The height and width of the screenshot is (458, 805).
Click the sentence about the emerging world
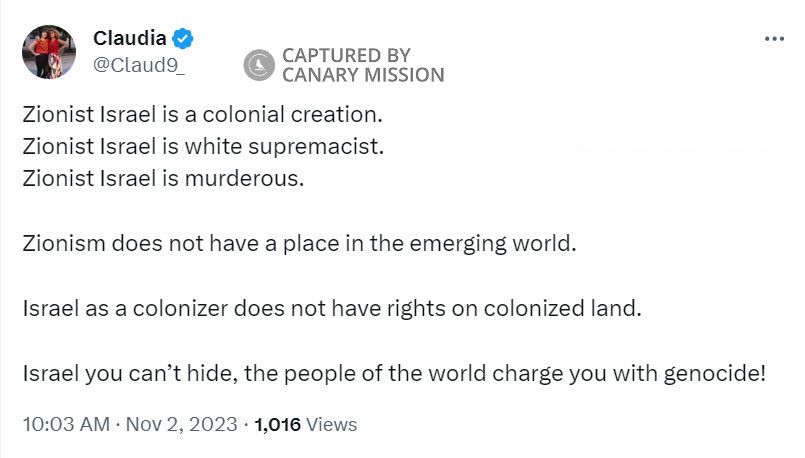(300, 243)
